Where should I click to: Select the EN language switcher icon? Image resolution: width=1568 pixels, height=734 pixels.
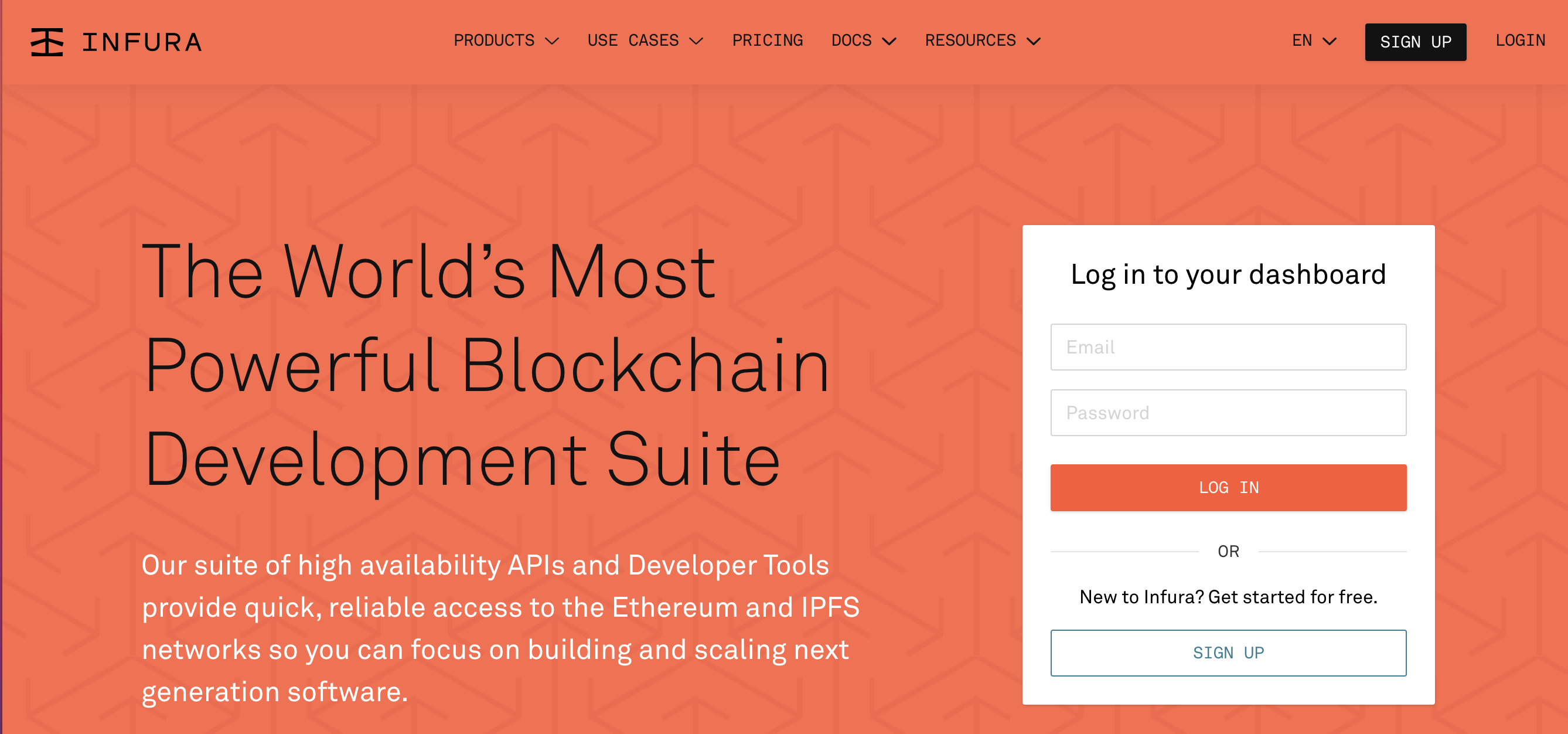coord(1312,40)
